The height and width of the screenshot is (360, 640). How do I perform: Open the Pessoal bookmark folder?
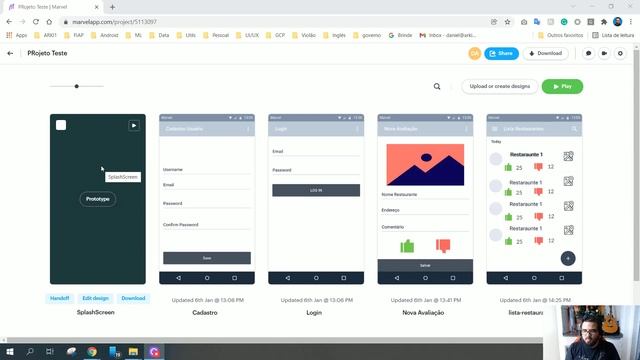[216, 36]
